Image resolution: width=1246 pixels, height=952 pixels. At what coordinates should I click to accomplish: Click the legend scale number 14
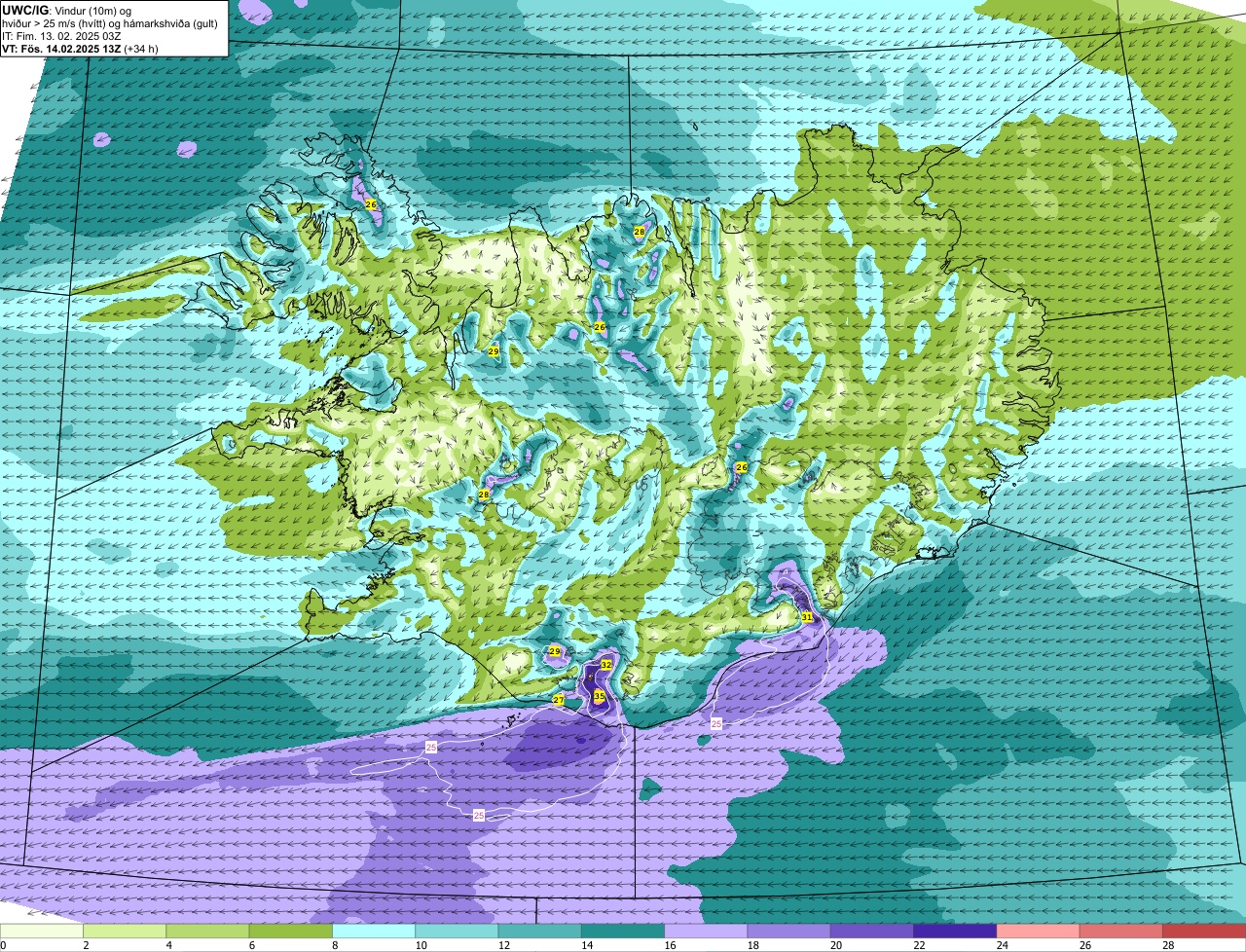(x=587, y=945)
